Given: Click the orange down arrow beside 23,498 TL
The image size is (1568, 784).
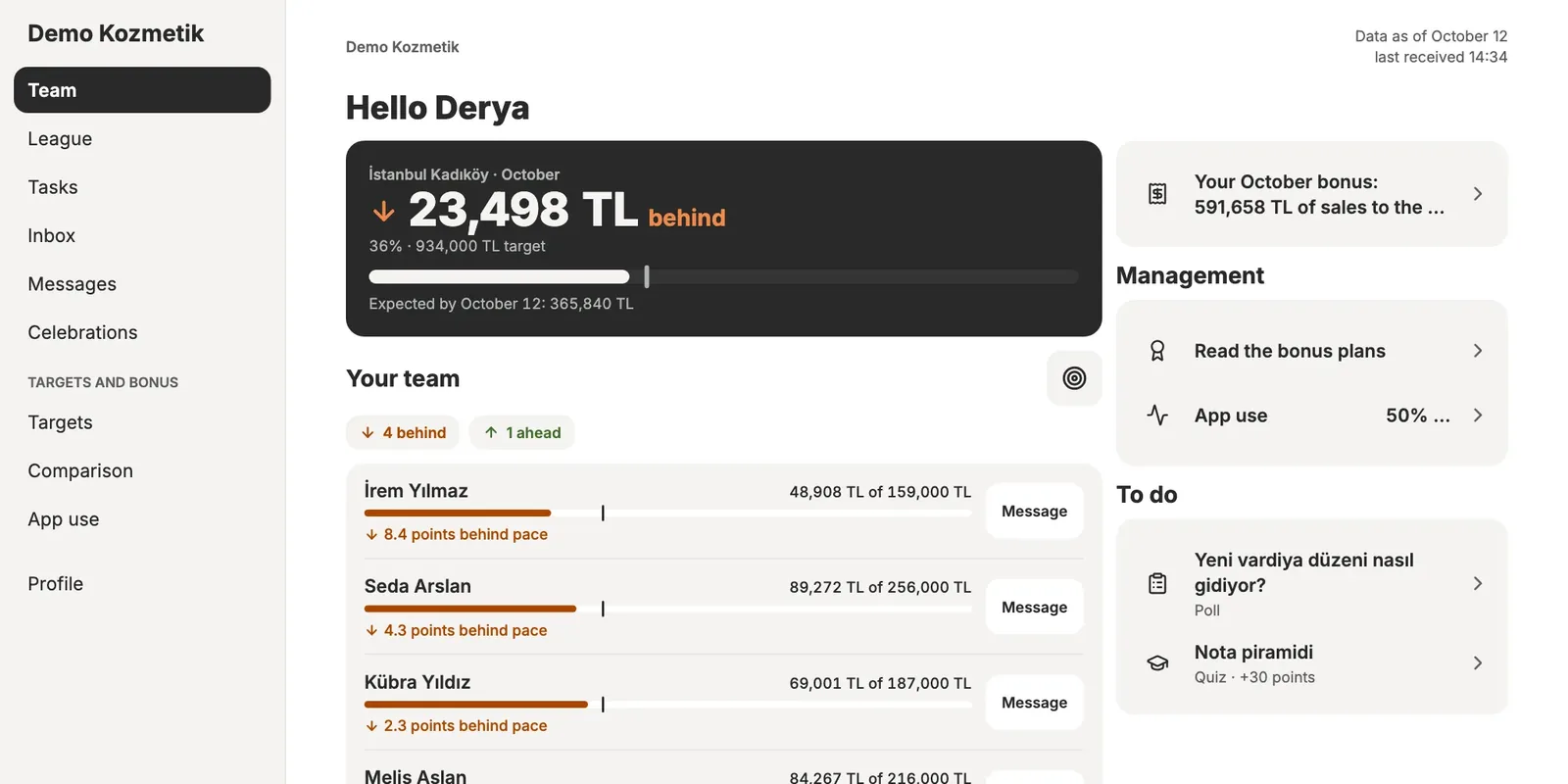Looking at the screenshot, I should (383, 211).
